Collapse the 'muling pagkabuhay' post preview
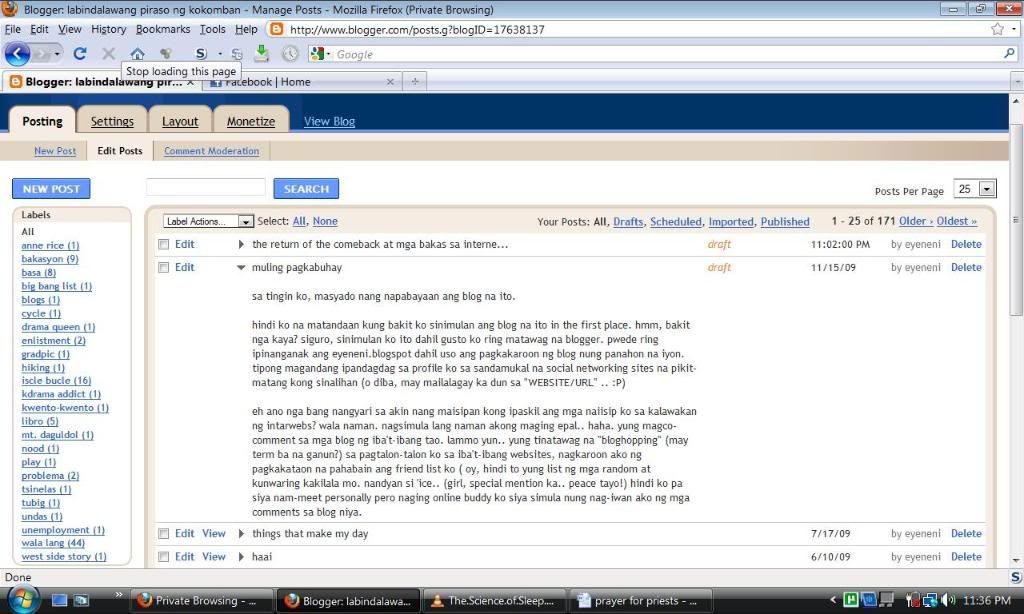The height and width of the screenshot is (614, 1024). (x=241, y=268)
